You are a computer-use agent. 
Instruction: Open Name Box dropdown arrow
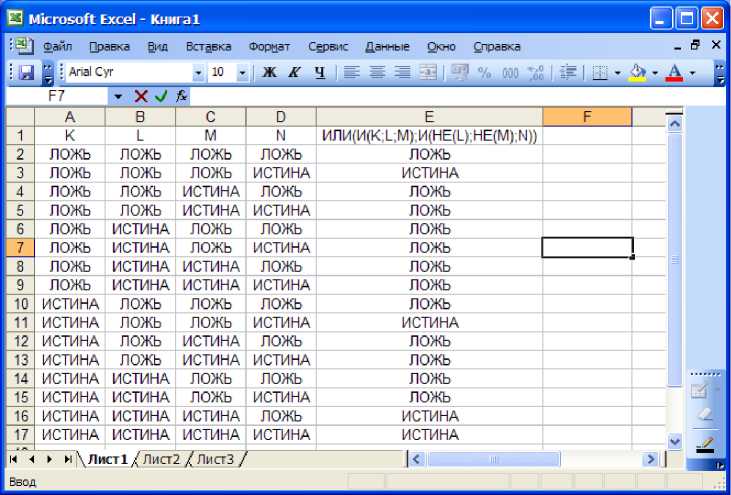pyautogui.click(x=118, y=96)
